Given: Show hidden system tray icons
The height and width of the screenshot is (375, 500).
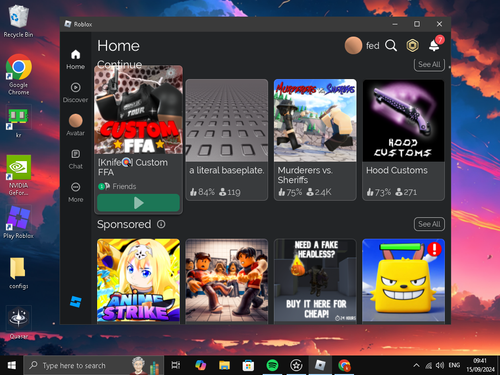Looking at the screenshot, I should [x=416, y=365].
